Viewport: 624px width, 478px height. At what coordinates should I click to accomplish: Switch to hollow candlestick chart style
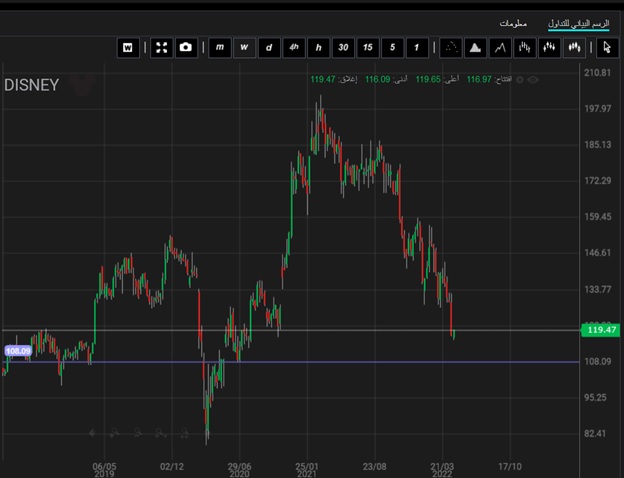pos(549,48)
